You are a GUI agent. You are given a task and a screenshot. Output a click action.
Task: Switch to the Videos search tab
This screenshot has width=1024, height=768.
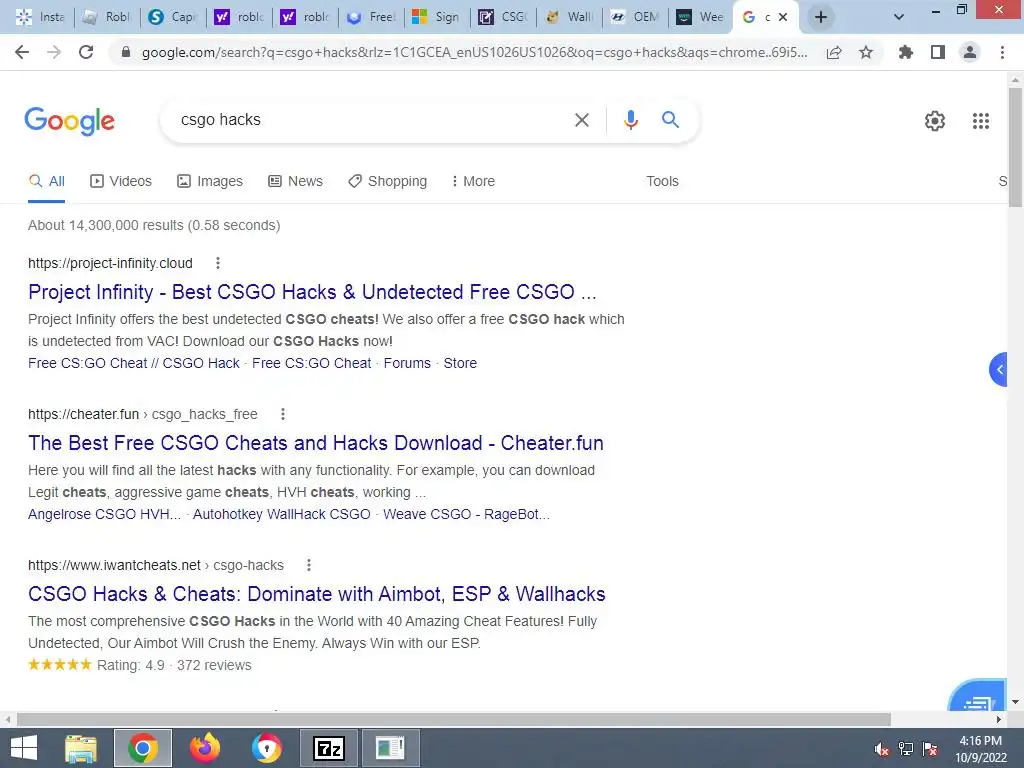pos(121,182)
